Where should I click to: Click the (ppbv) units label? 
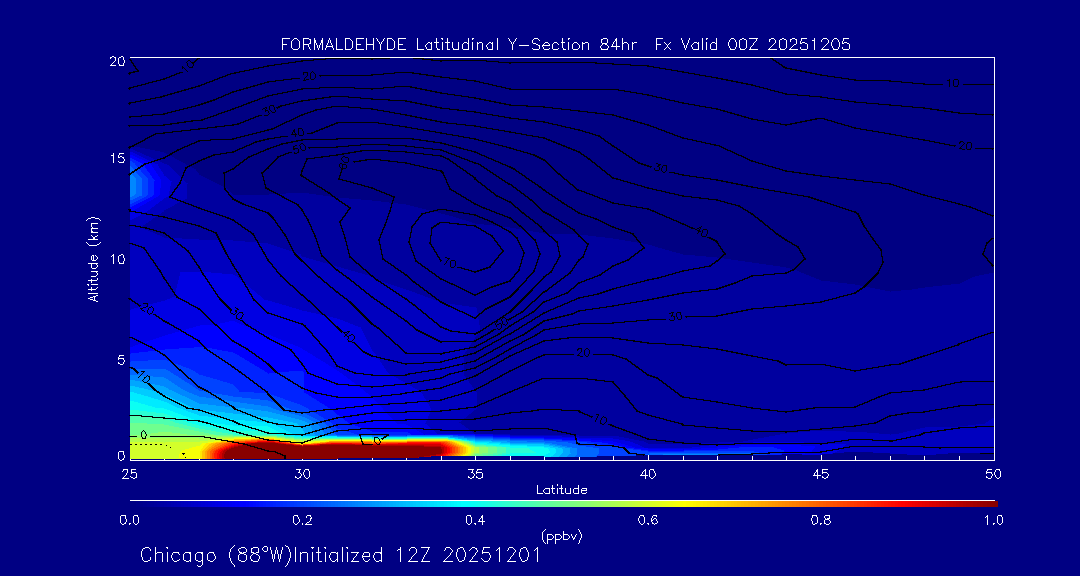(x=561, y=536)
